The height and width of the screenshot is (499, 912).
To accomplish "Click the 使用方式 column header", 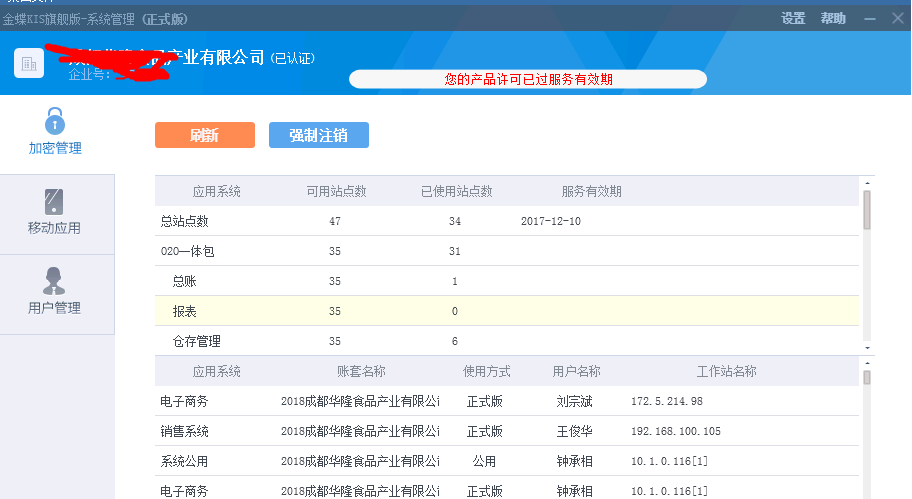I will click(486, 371).
